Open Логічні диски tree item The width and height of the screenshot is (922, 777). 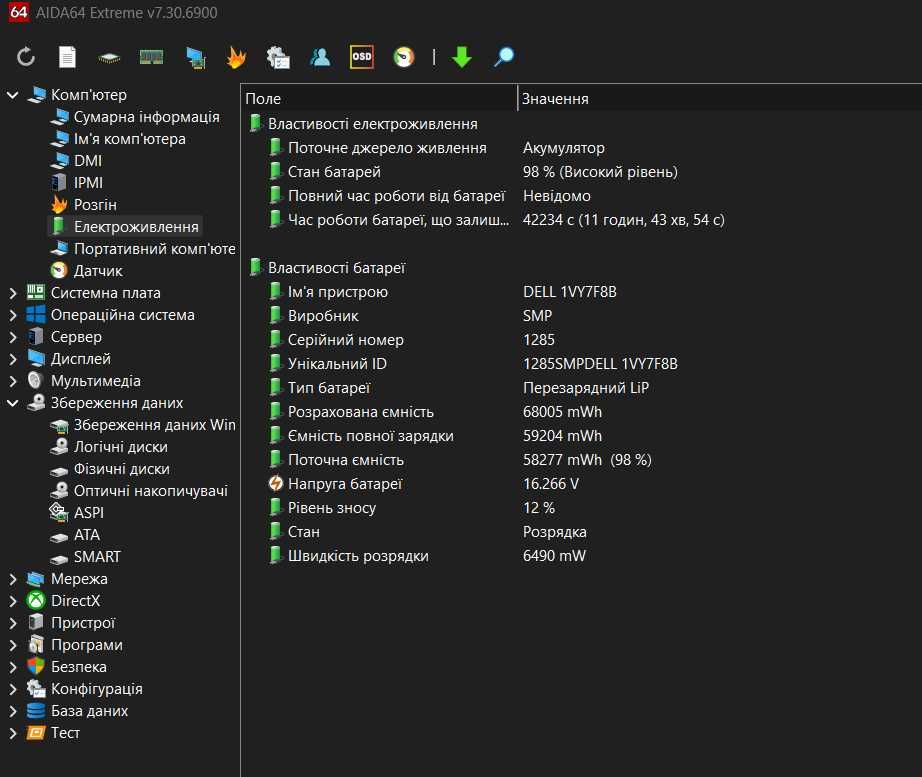coord(121,447)
